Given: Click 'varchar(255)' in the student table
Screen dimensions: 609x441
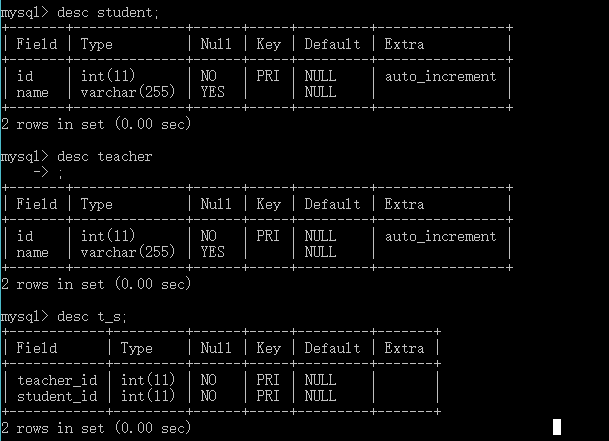Looking at the screenshot, I should [128, 92].
